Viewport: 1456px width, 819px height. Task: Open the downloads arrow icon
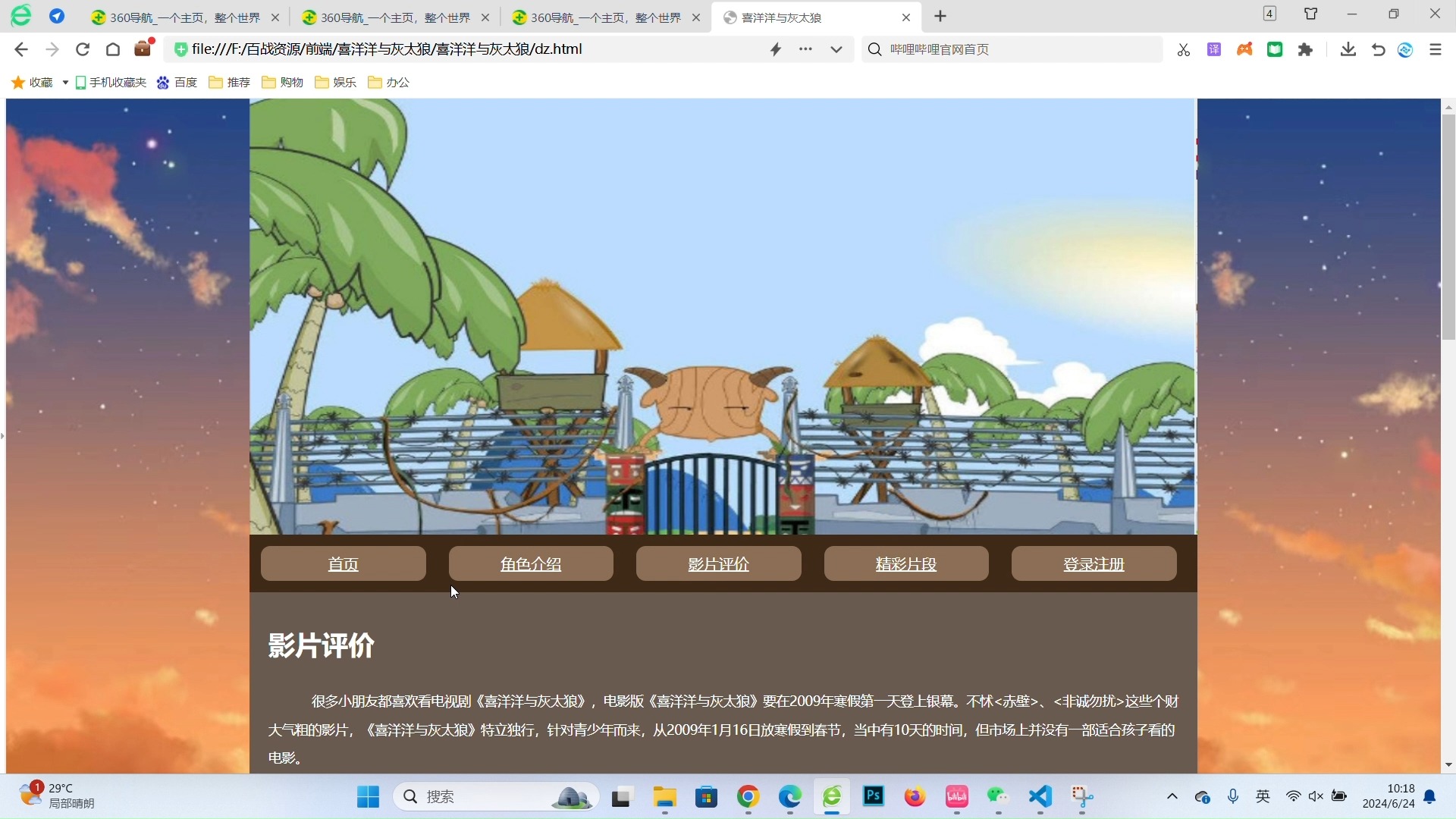coord(1348,49)
